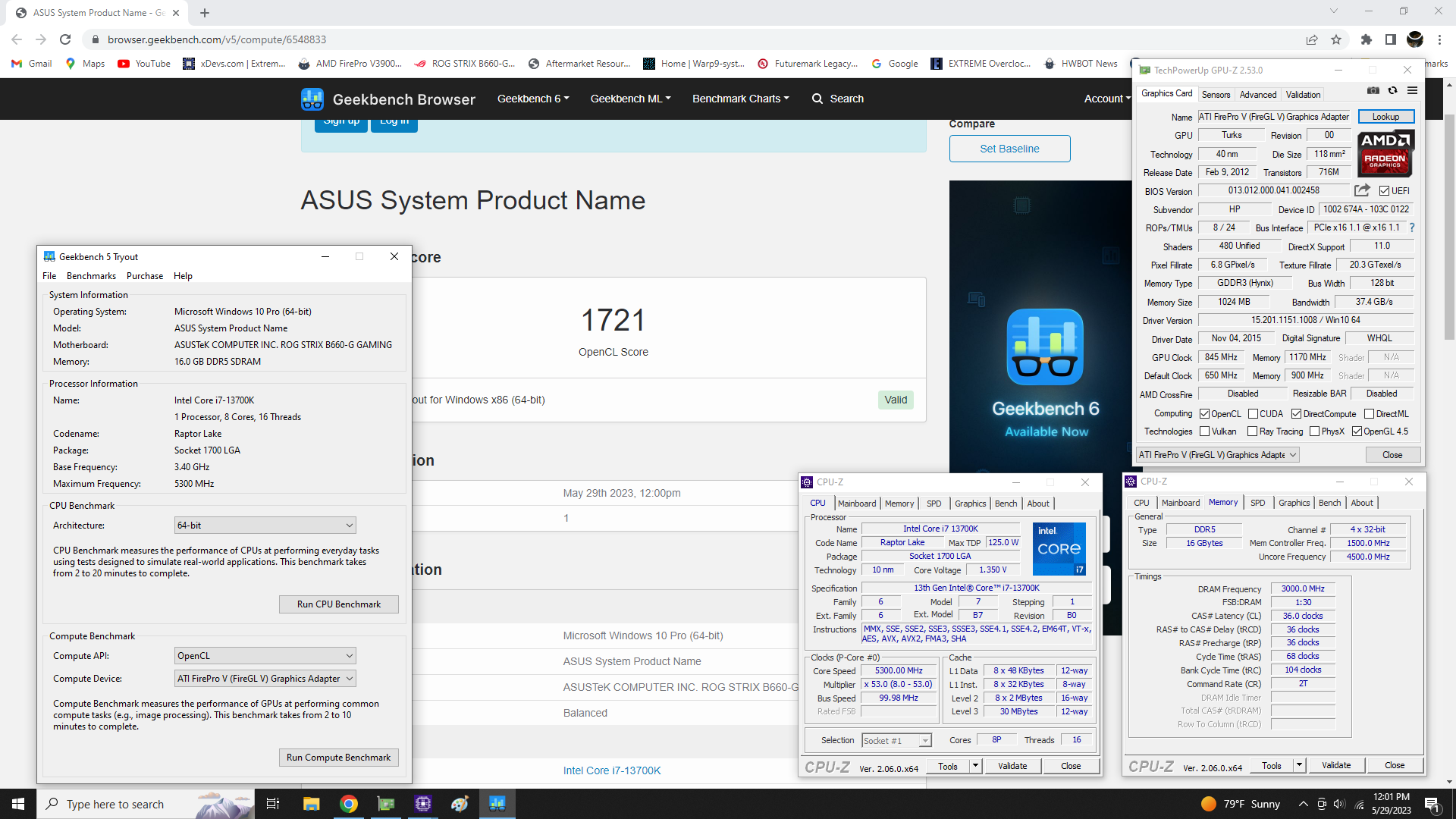This screenshot has width=1456, height=819.
Task: Click the Windows taskbar search box
Action: (146, 804)
